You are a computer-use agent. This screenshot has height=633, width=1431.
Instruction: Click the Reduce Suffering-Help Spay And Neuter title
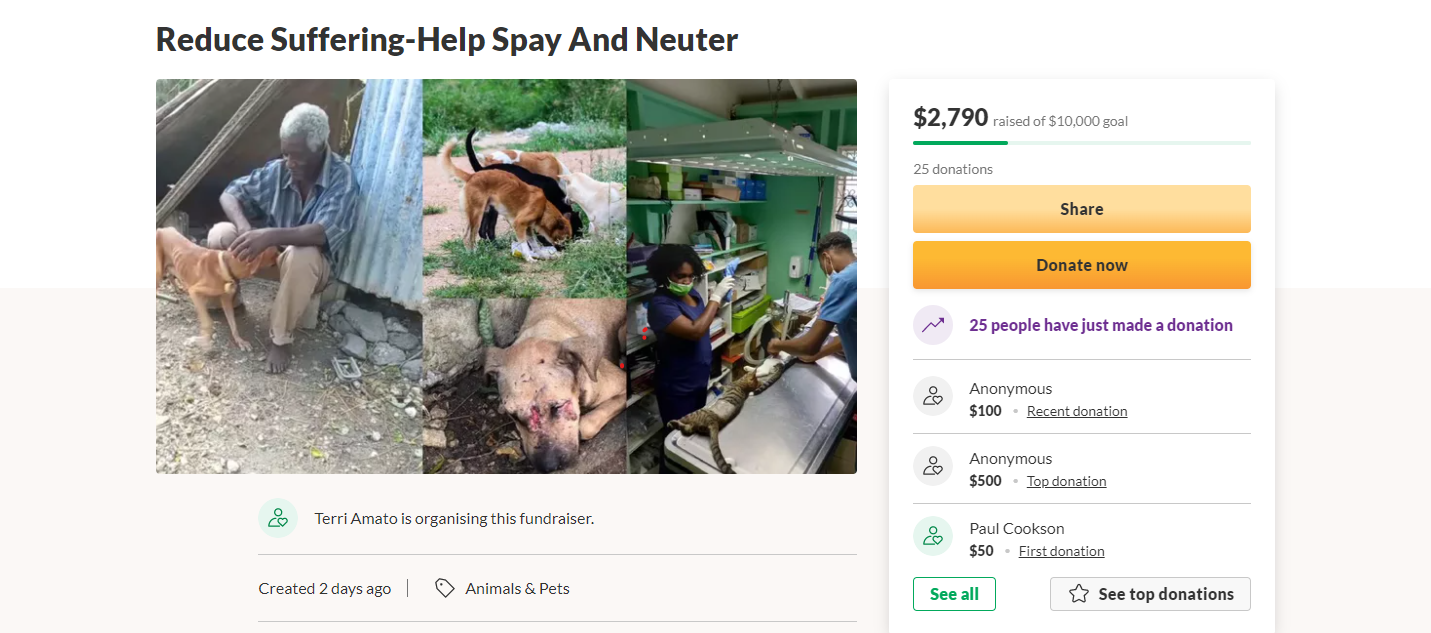(x=447, y=39)
